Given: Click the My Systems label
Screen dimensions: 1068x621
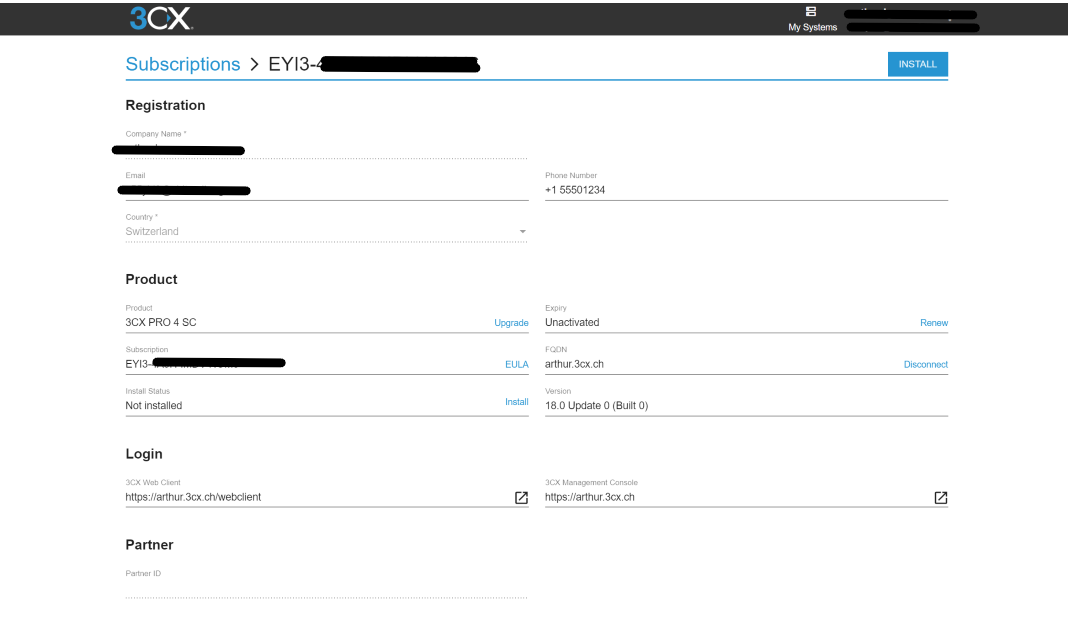Looking at the screenshot, I should click(x=813, y=27).
